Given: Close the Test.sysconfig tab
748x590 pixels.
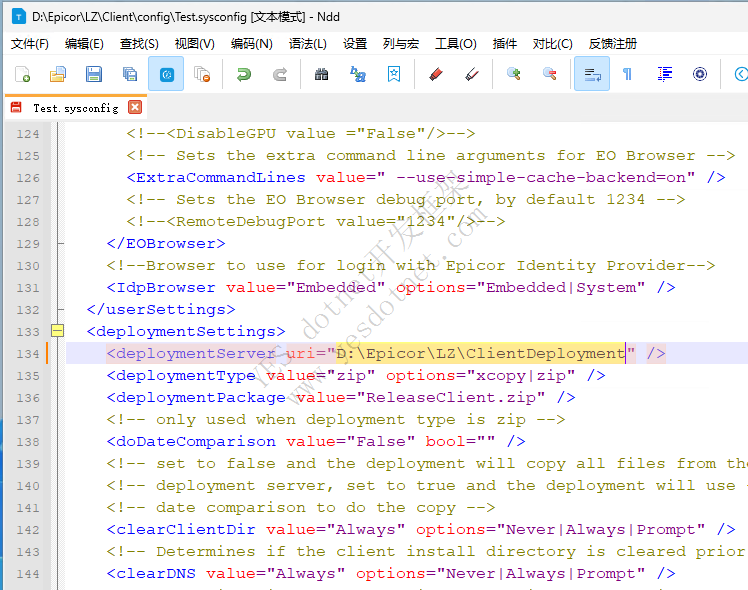Looking at the screenshot, I should click(135, 107).
